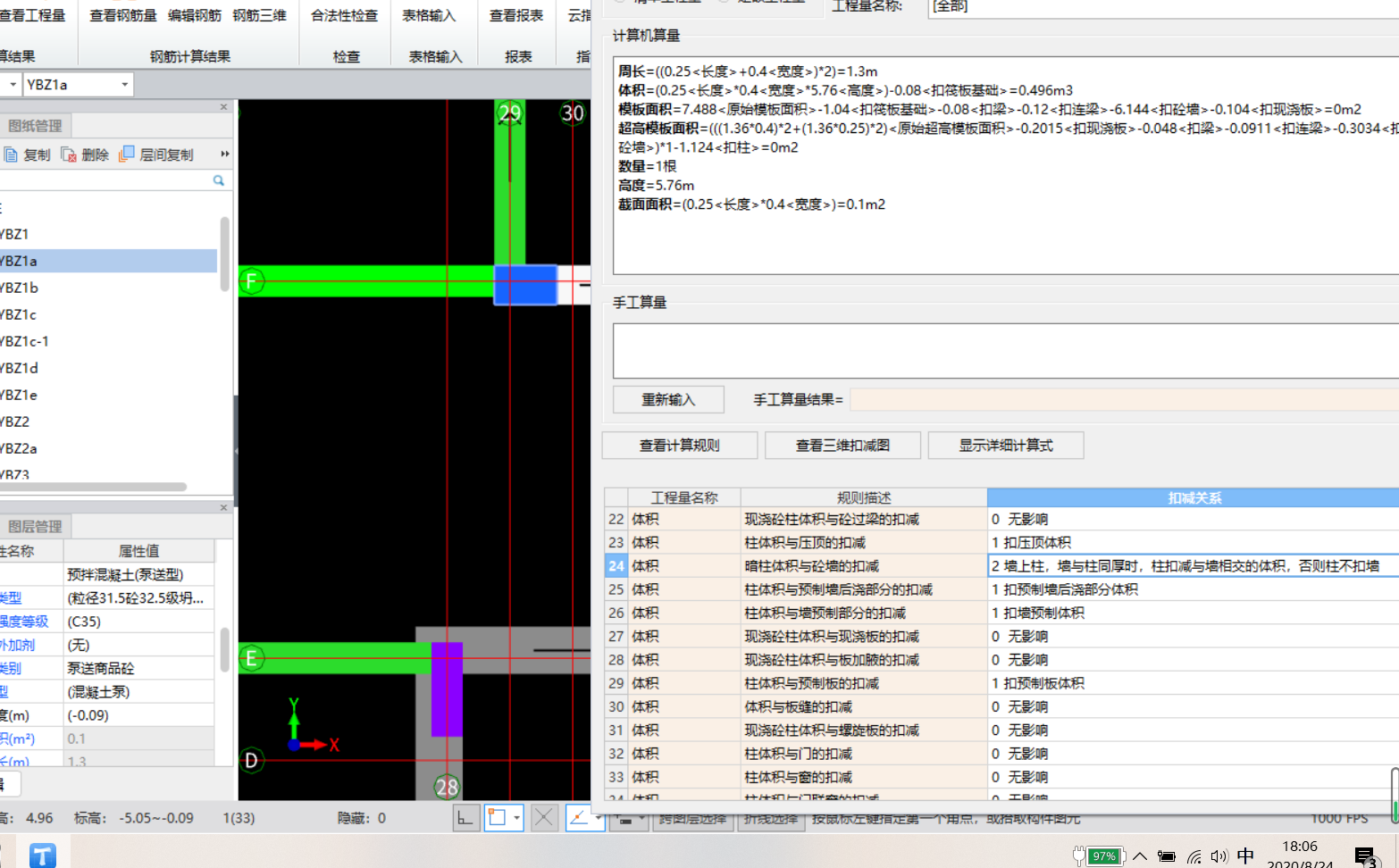1399x868 pixels.
Task: Open the Windows notification center icon
Action: pyautogui.click(x=1365, y=857)
